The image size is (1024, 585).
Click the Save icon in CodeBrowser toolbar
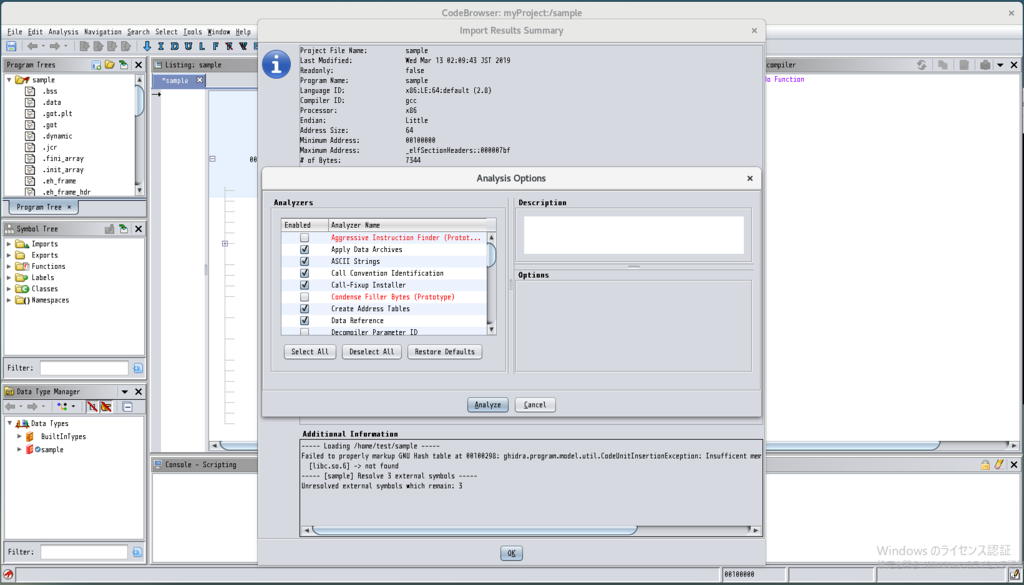point(11,46)
